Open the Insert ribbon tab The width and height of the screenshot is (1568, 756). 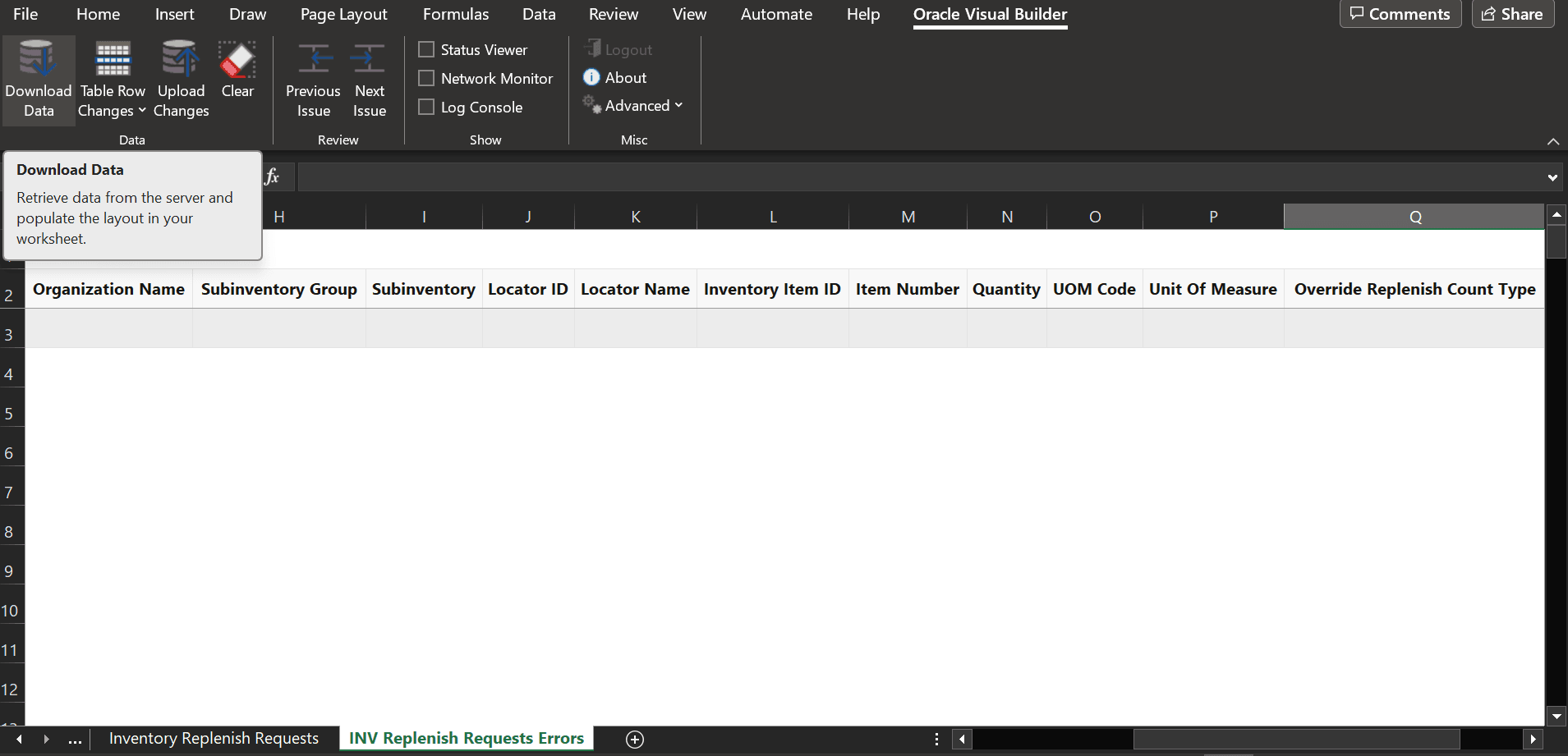(174, 14)
